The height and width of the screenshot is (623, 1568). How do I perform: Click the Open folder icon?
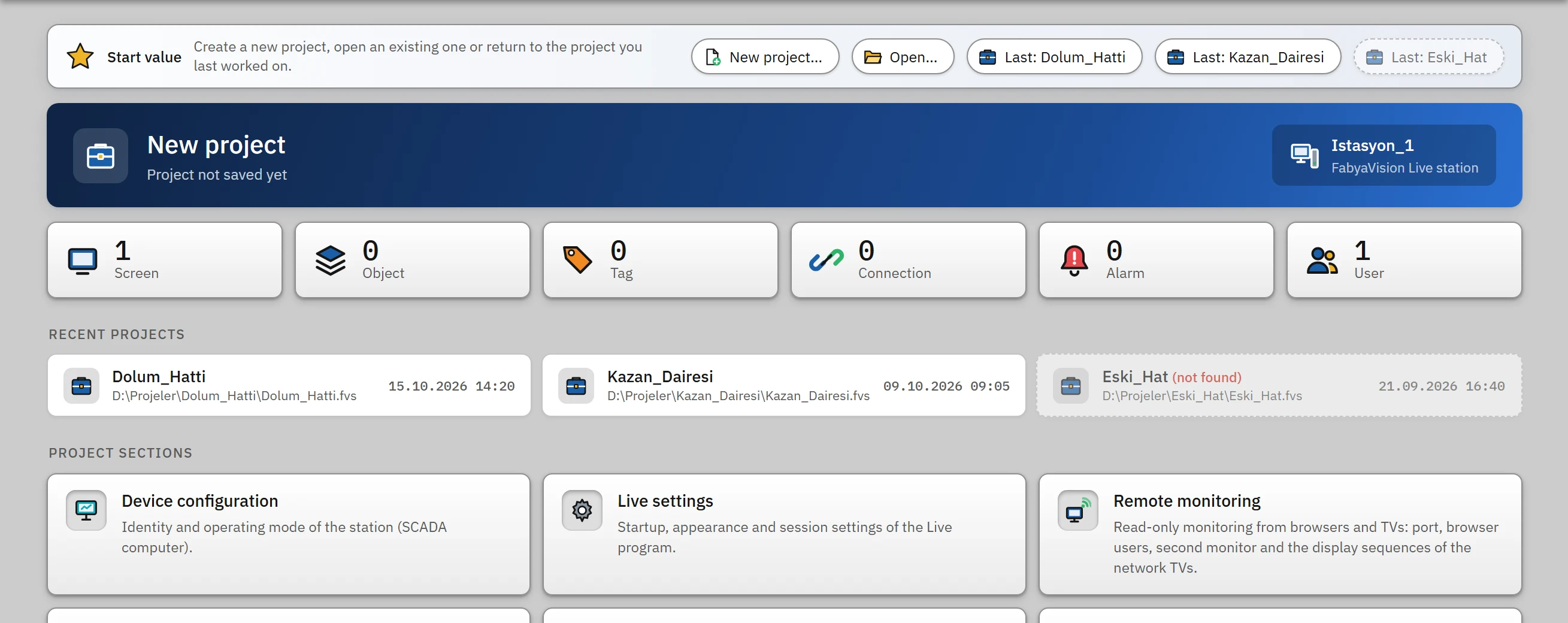click(873, 58)
